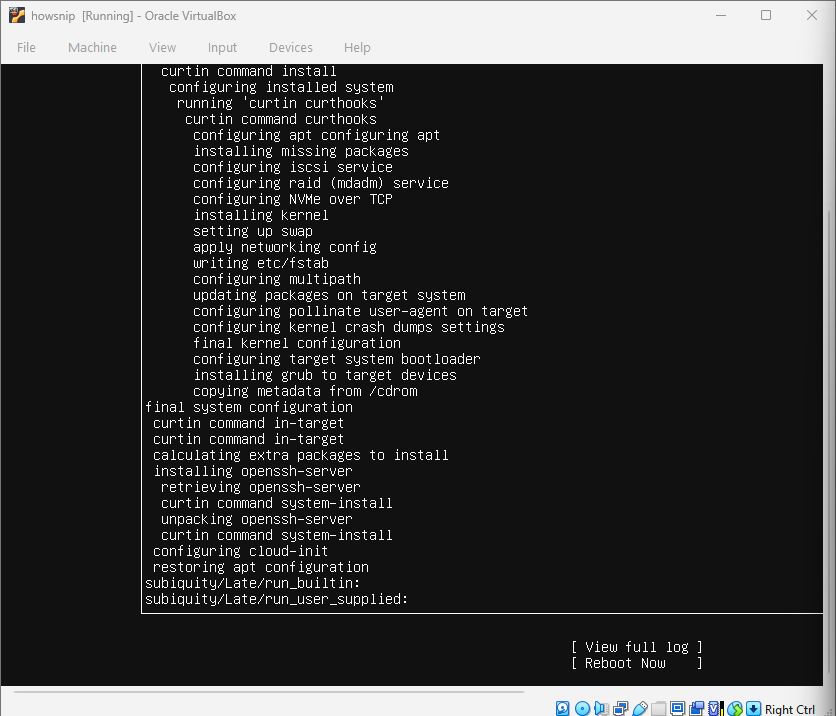Viewport: 836px width, 716px height.
Task: Click the line running 'curtin curthooks'
Action: [x=280, y=103]
